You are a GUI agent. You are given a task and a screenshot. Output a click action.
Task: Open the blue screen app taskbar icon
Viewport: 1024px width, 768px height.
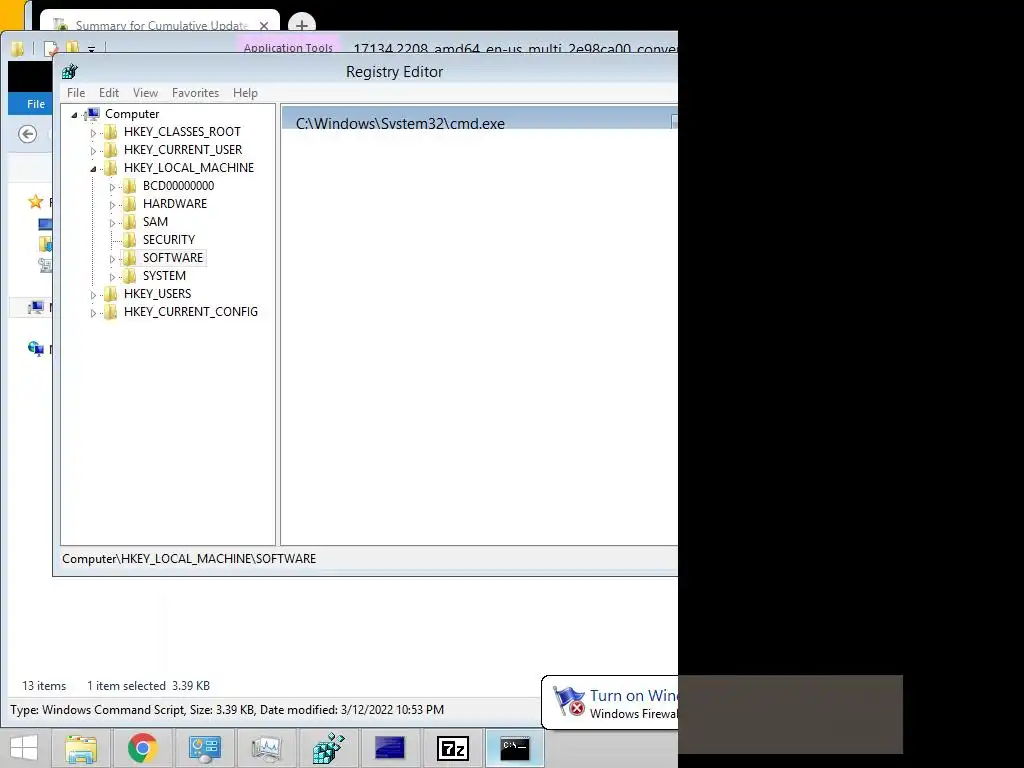pos(390,748)
